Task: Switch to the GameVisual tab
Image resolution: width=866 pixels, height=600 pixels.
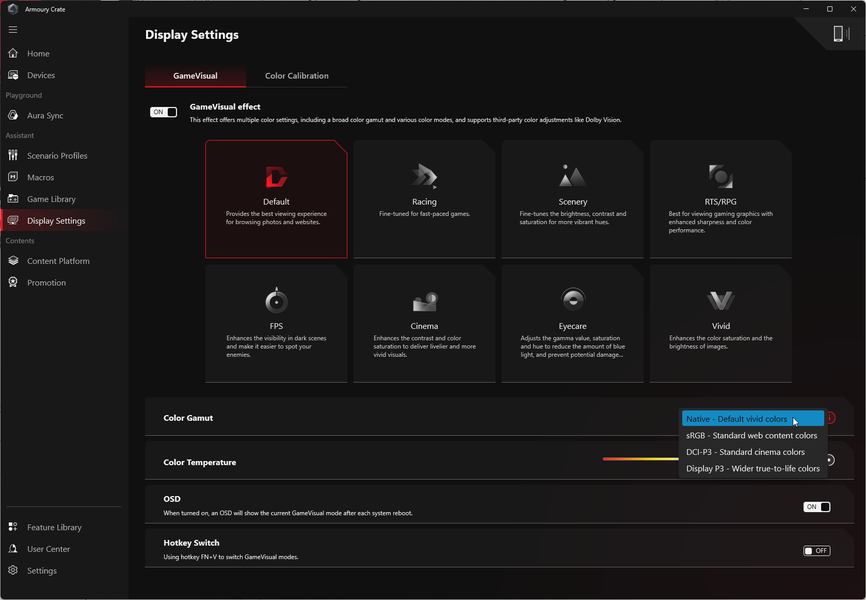Action: click(195, 76)
